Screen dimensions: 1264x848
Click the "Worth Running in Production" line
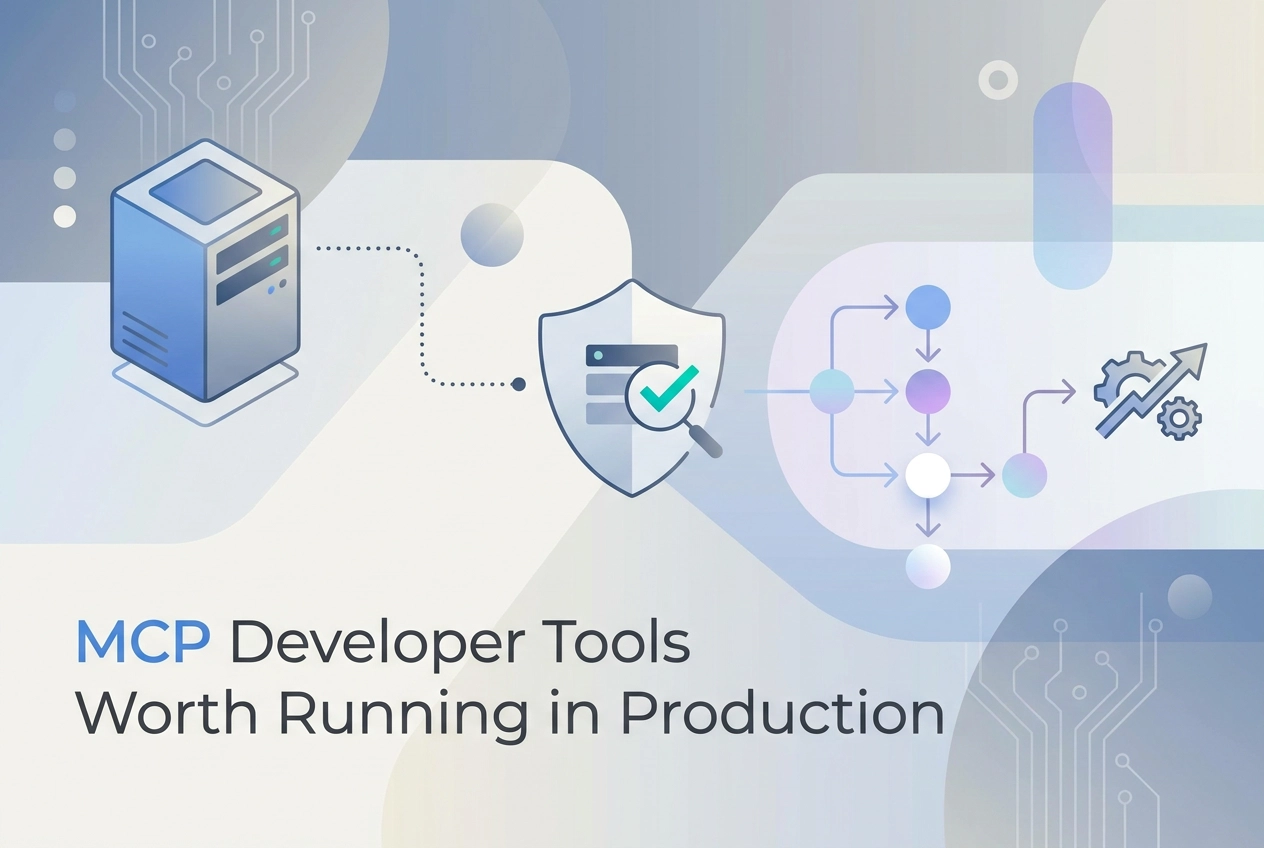pyautogui.click(x=510, y=716)
